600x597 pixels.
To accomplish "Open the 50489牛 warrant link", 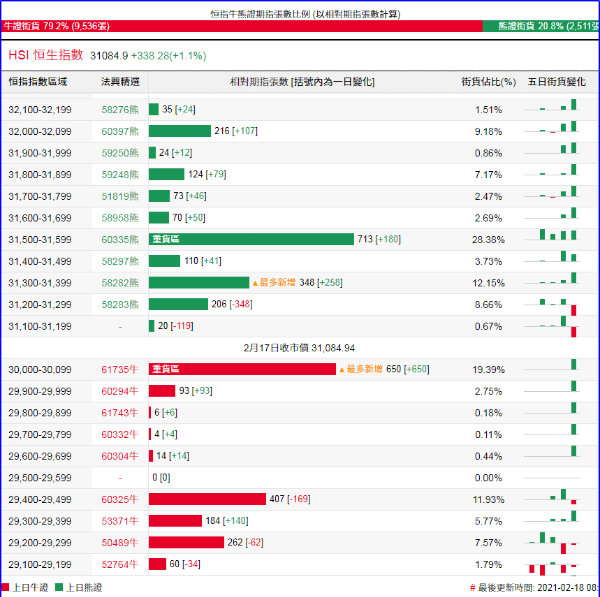I will click(119, 543).
